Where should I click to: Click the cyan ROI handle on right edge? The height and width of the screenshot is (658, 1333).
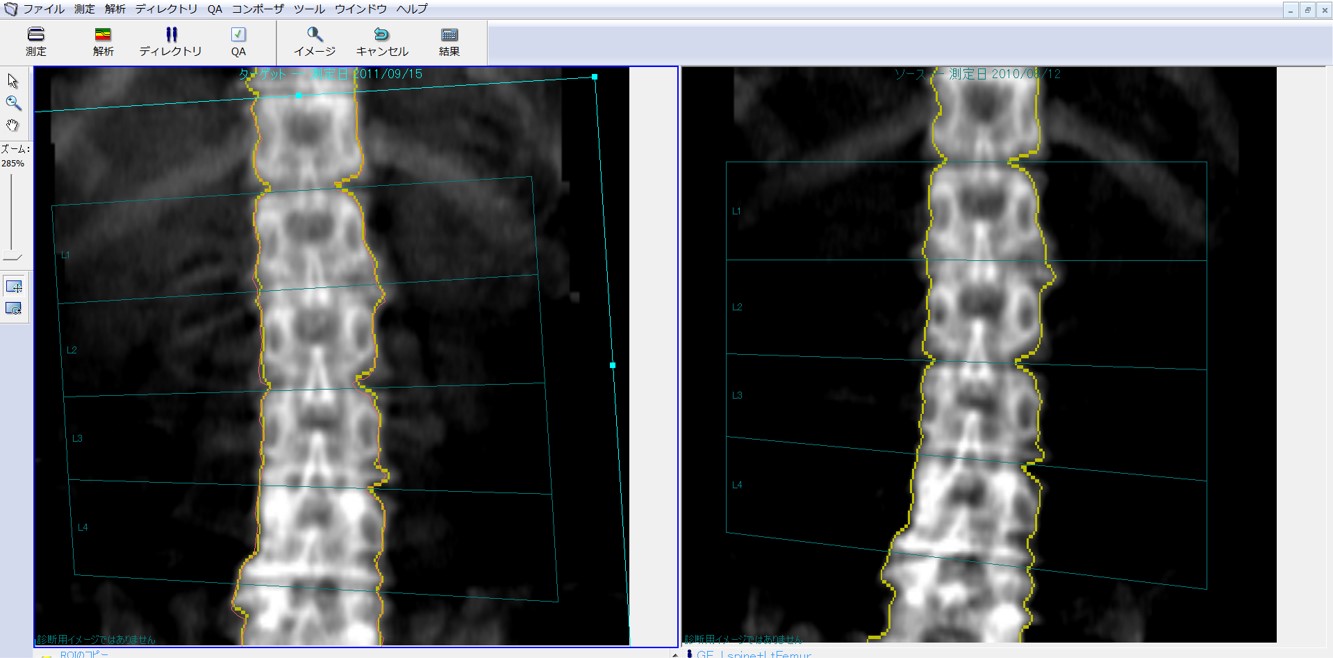613,365
